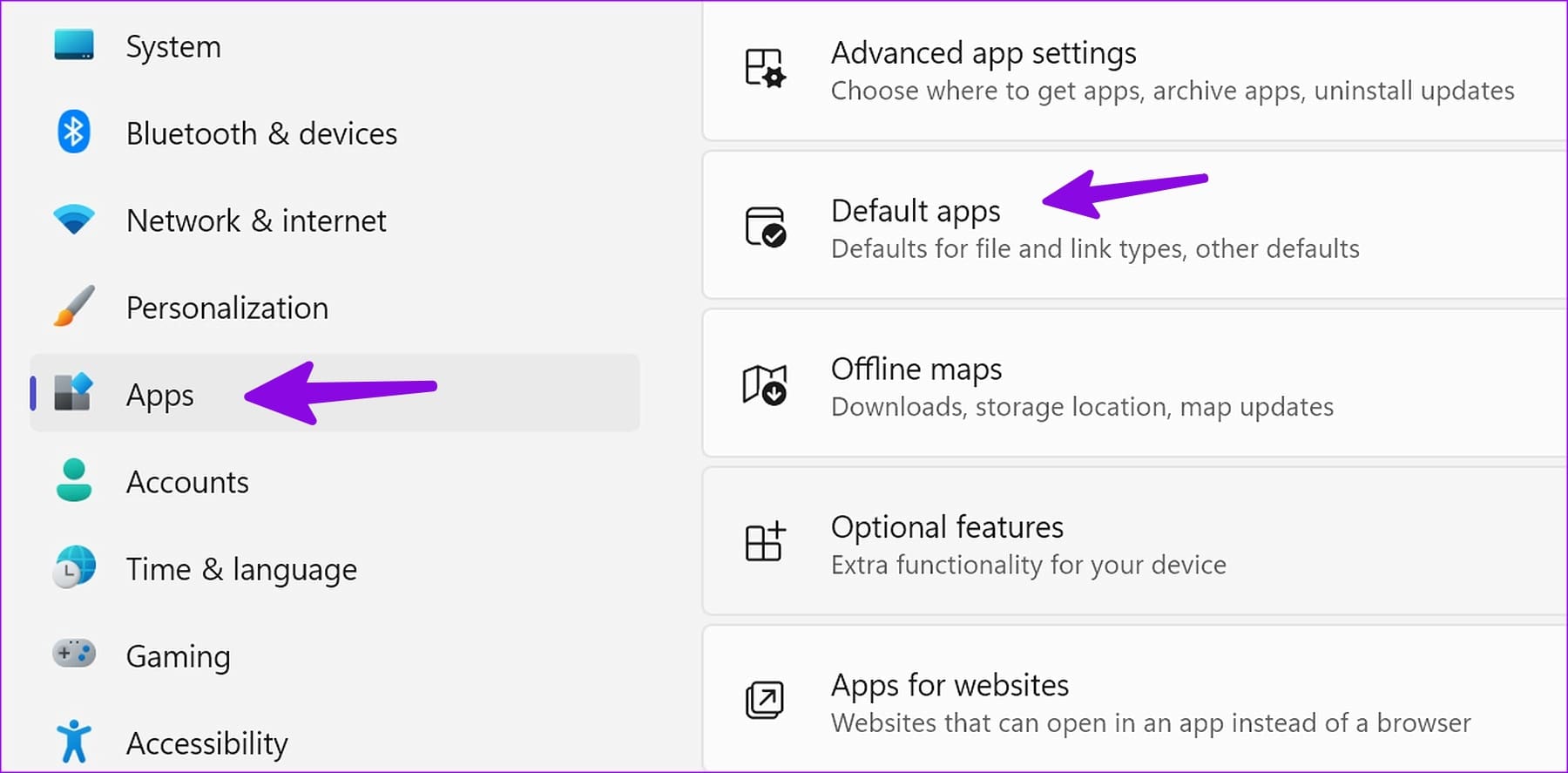Click the Bluetooth icon in sidebar

click(74, 132)
